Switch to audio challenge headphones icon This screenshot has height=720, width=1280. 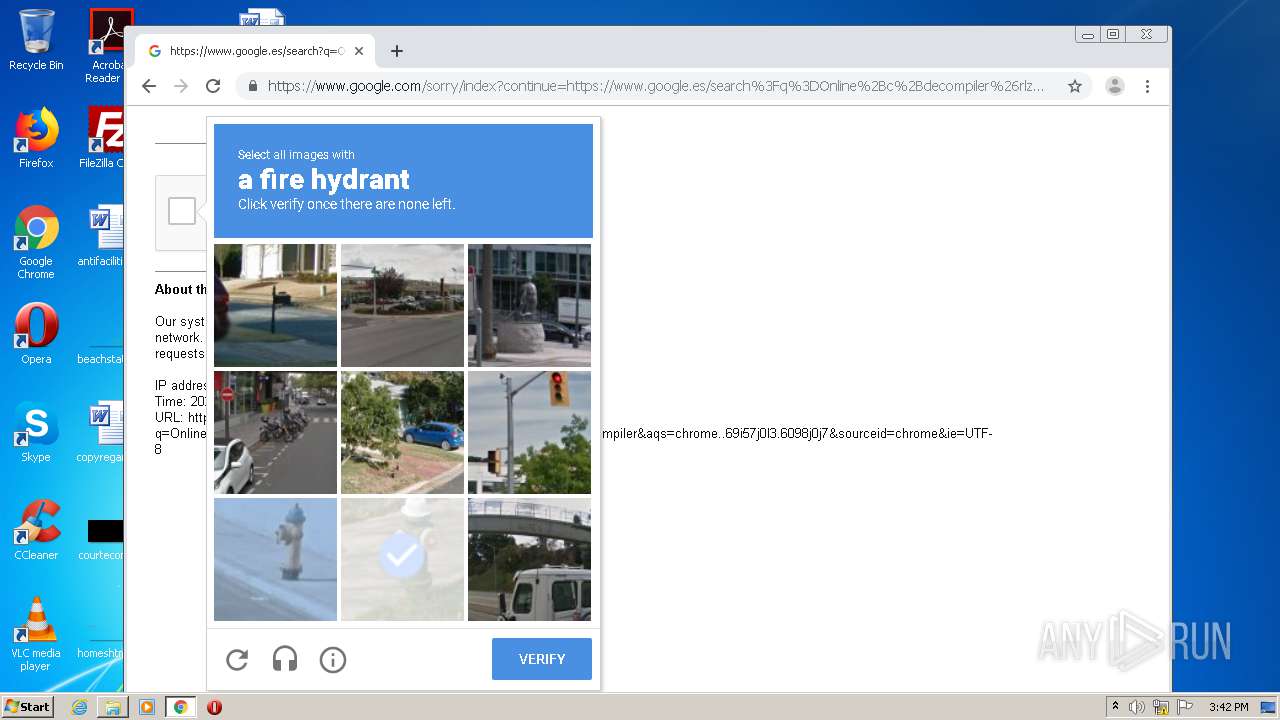point(285,660)
